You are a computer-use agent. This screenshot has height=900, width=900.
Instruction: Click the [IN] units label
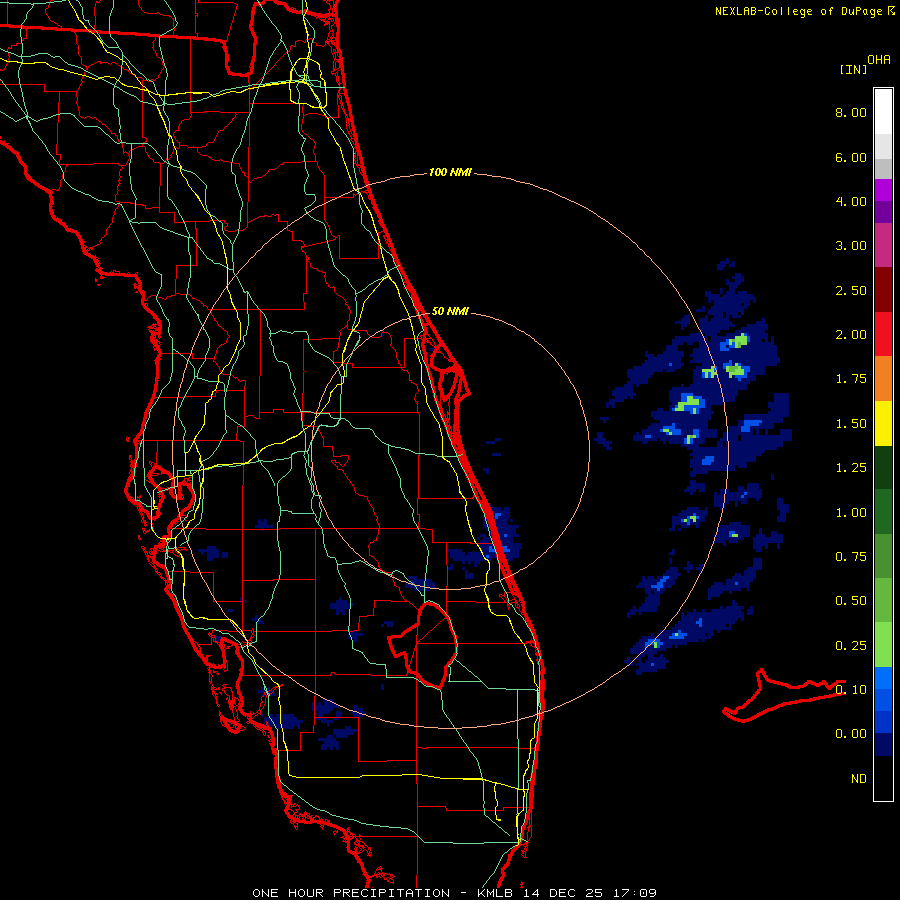point(853,69)
